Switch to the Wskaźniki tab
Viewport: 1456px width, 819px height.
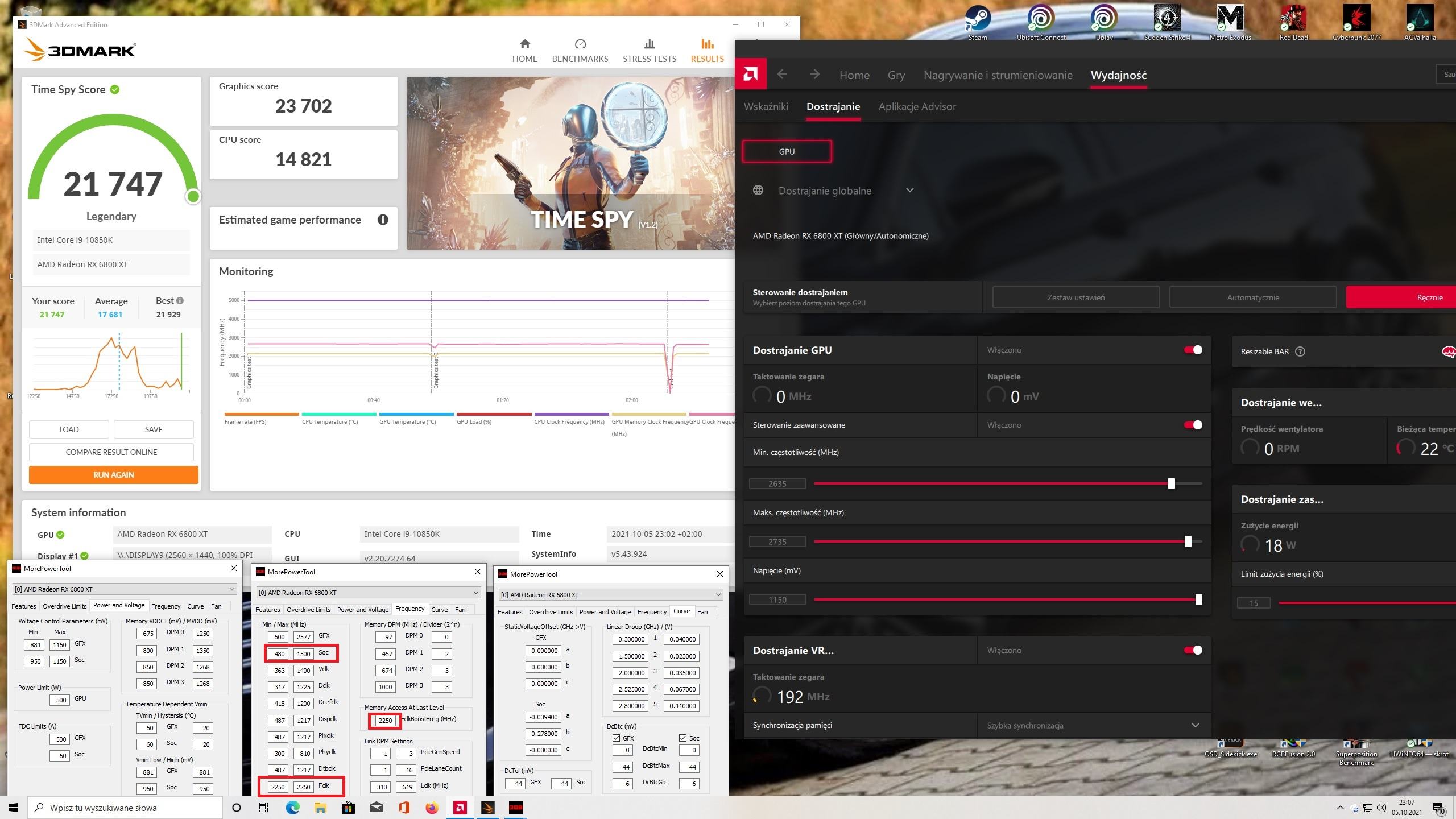(766, 107)
